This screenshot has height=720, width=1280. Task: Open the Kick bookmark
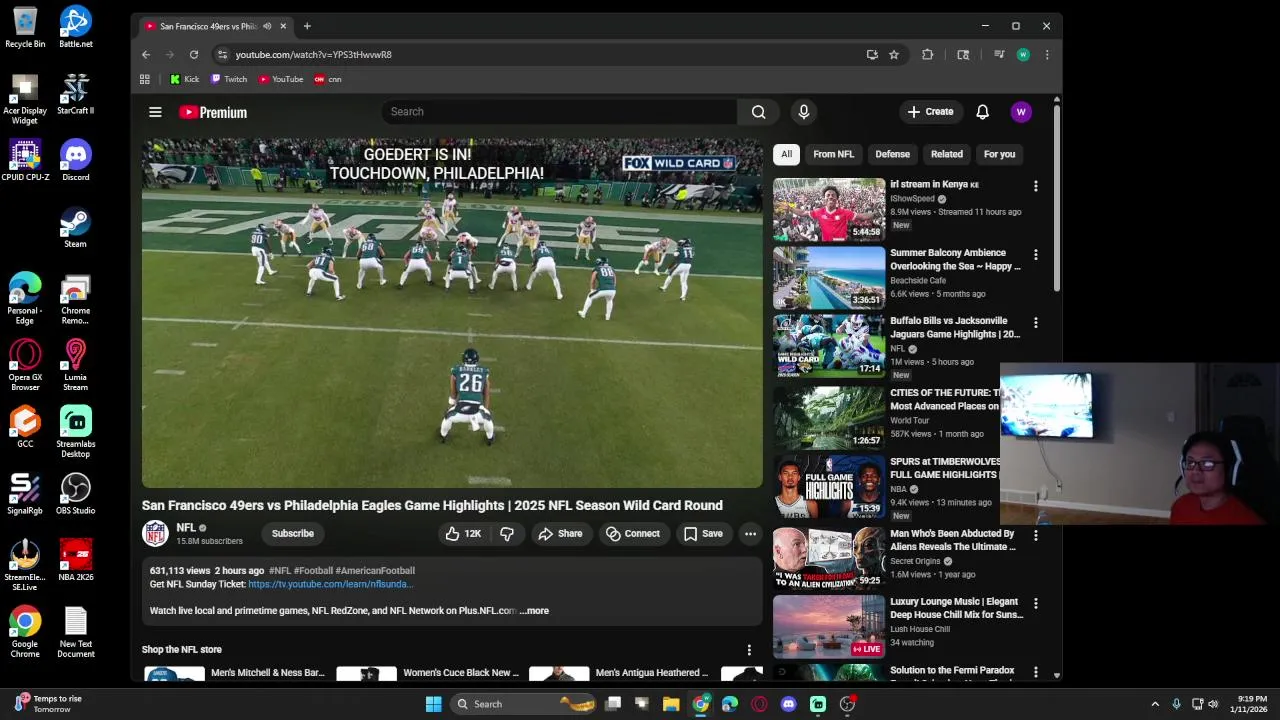point(185,79)
